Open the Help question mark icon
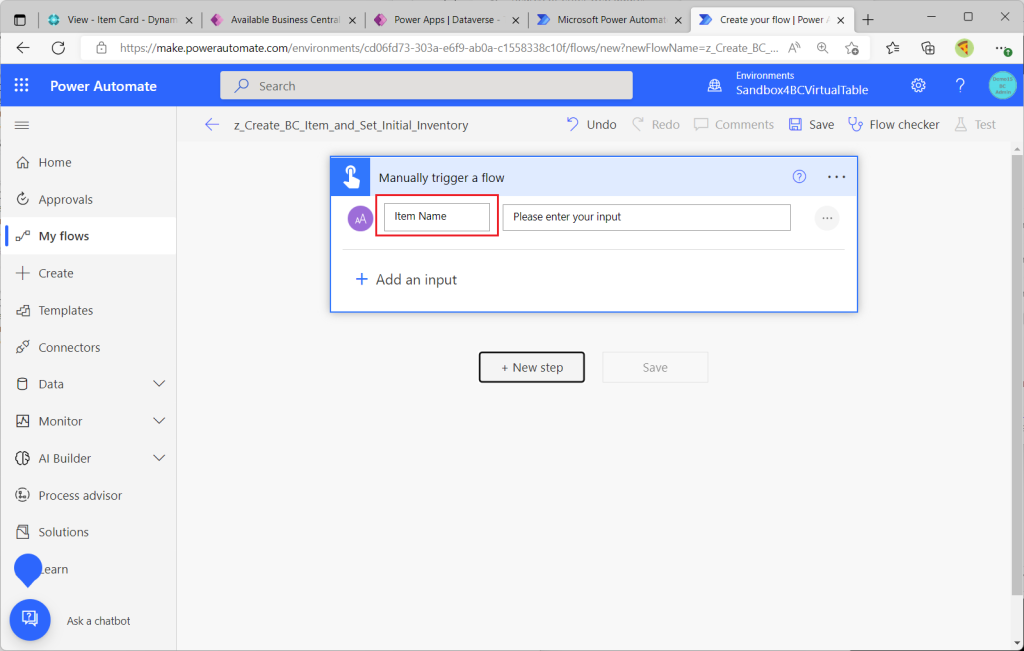Viewport: 1024px width, 651px height. click(960, 86)
